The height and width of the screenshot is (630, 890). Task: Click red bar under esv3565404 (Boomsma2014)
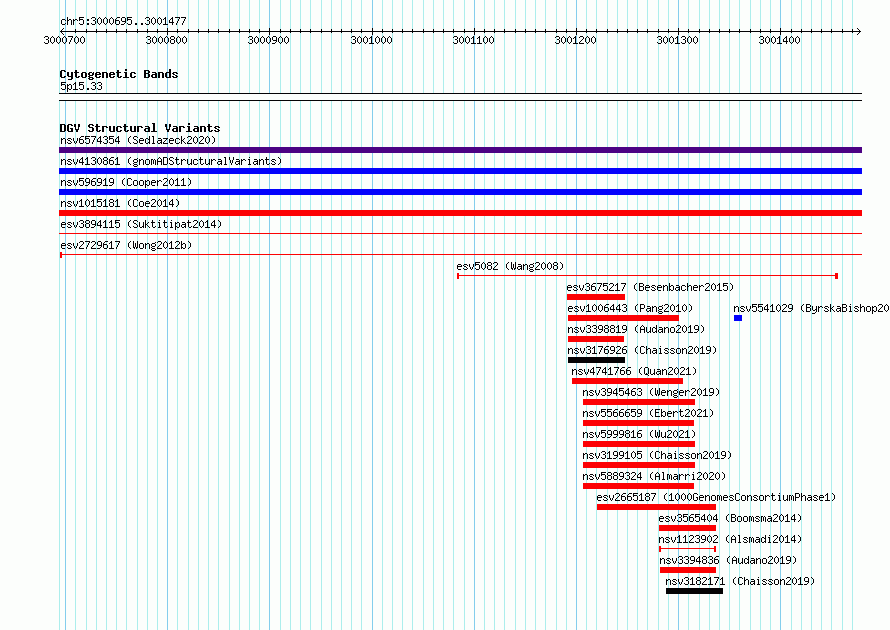[687, 528]
